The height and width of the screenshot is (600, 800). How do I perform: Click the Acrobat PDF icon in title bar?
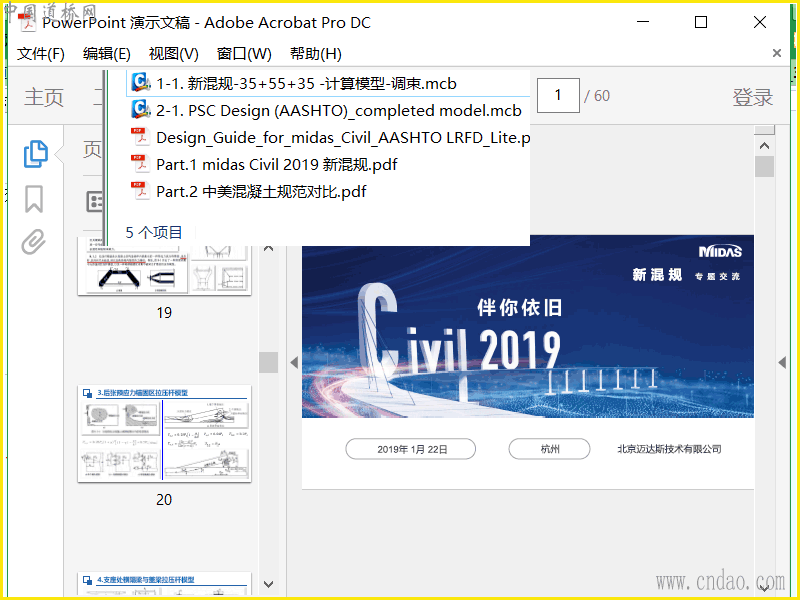27,22
